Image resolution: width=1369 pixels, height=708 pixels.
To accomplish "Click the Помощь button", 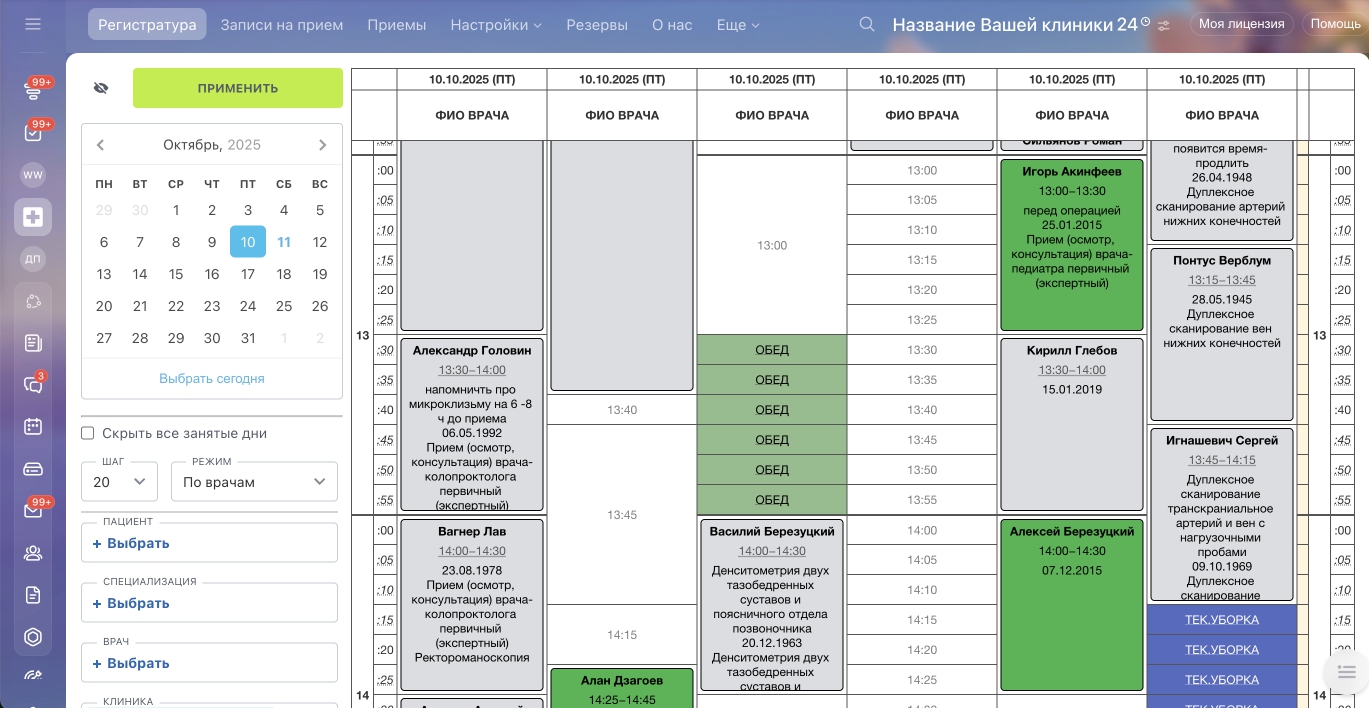I will click(1335, 24).
